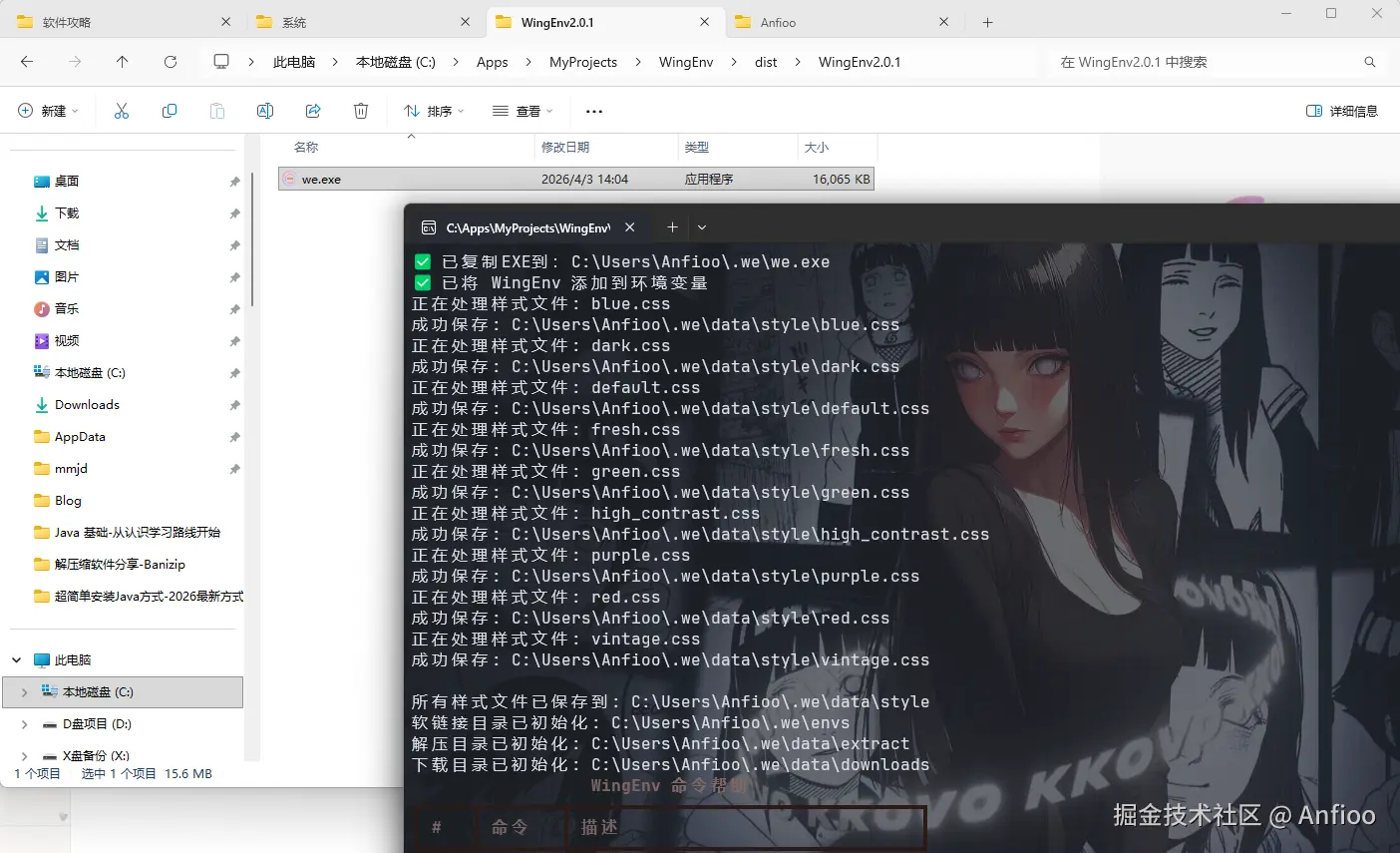This screenshot has width=1400, height=853.
Task: Navigate up one folder level
Action: coord(123,62)
